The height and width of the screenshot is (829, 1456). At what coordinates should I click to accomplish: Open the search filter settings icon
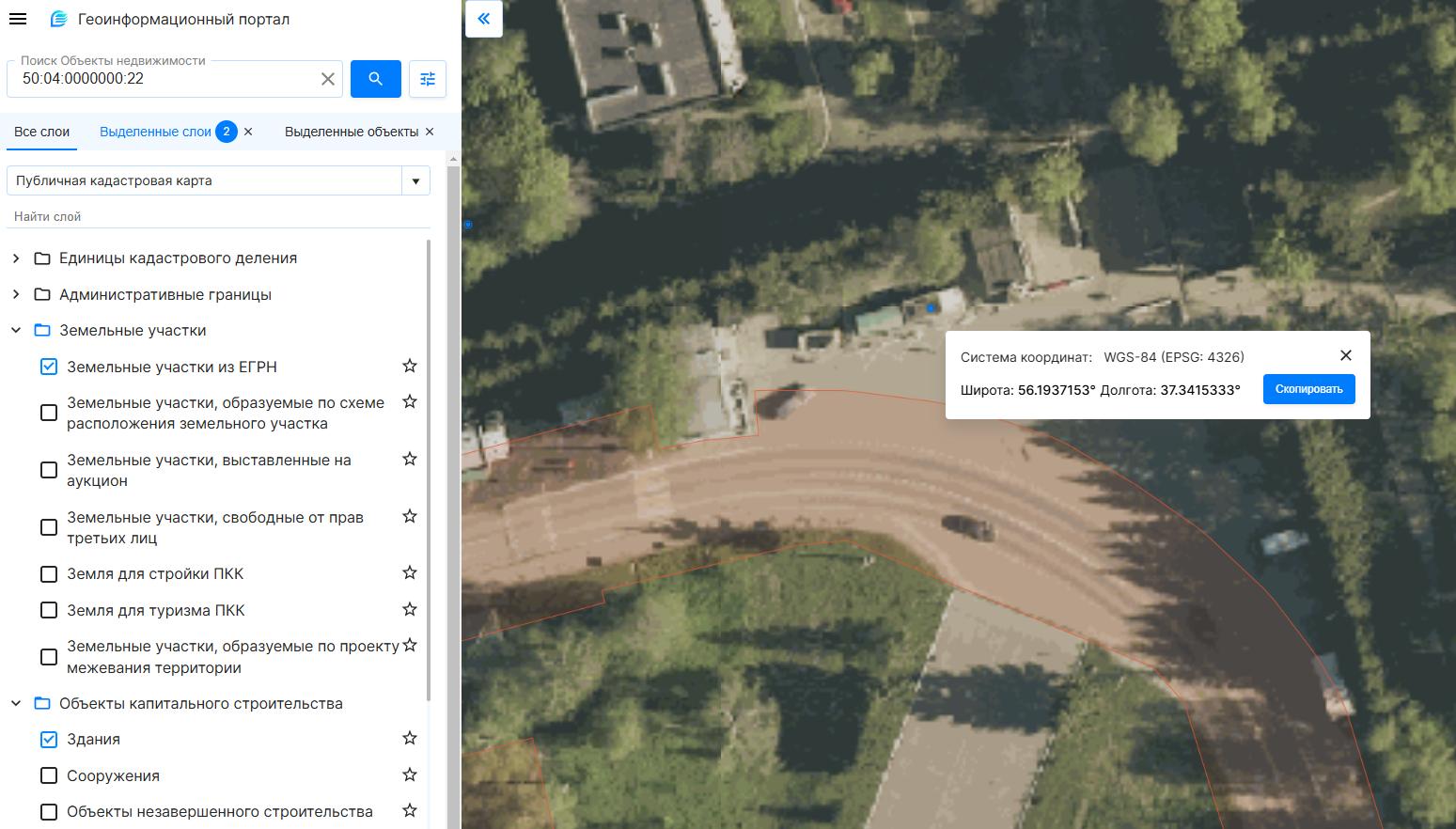428,79
